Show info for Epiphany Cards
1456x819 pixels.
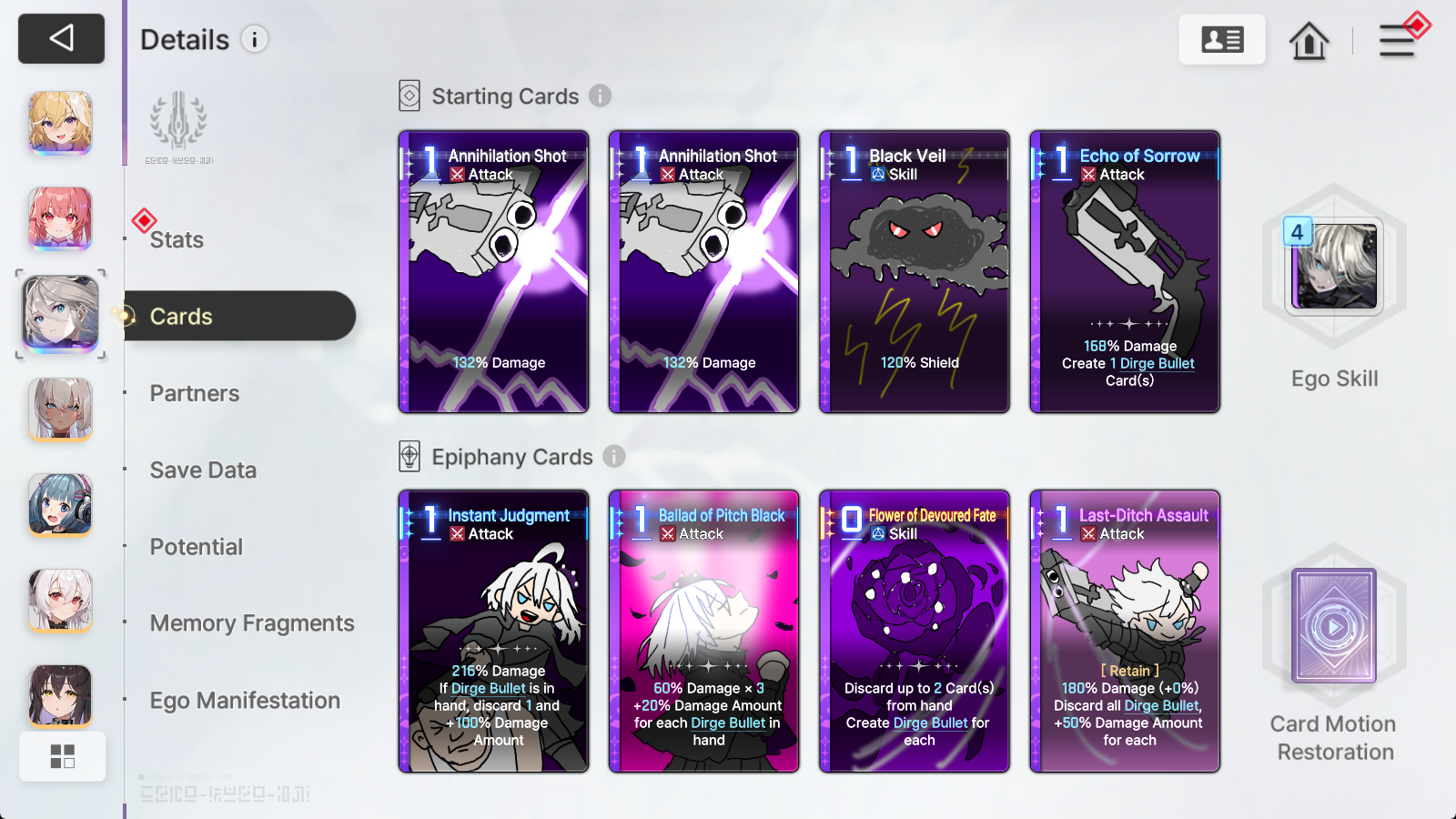(x=614, y=456)
